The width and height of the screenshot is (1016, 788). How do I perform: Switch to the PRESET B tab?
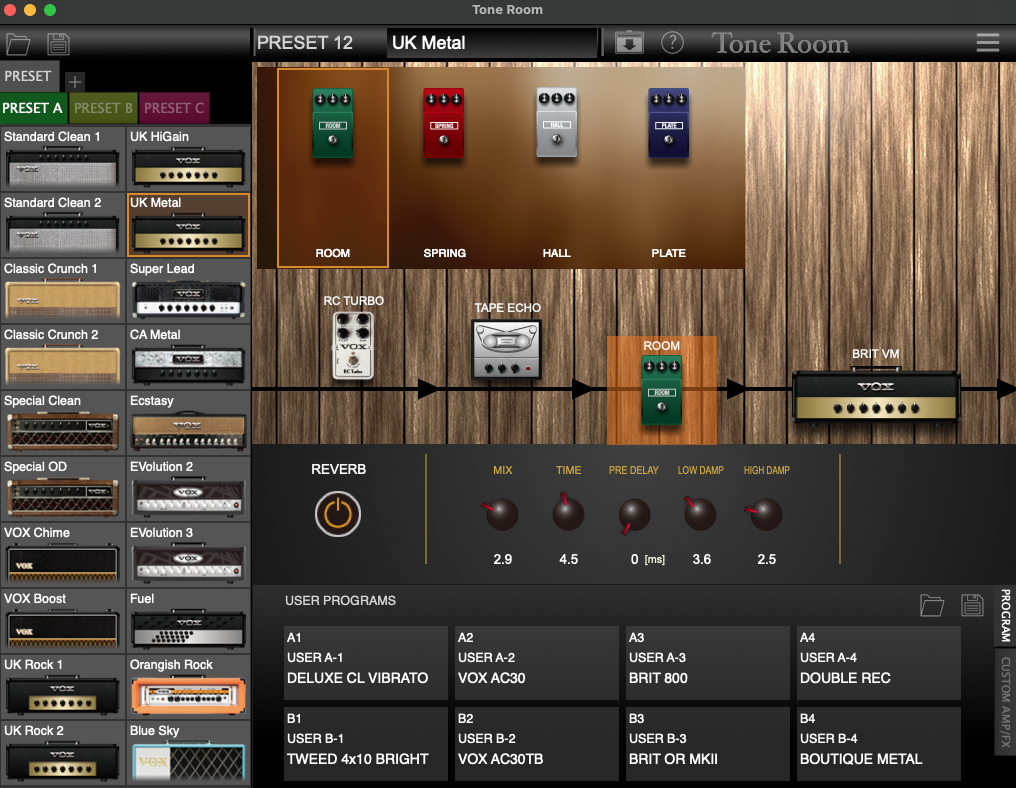(x=103, y=108)
